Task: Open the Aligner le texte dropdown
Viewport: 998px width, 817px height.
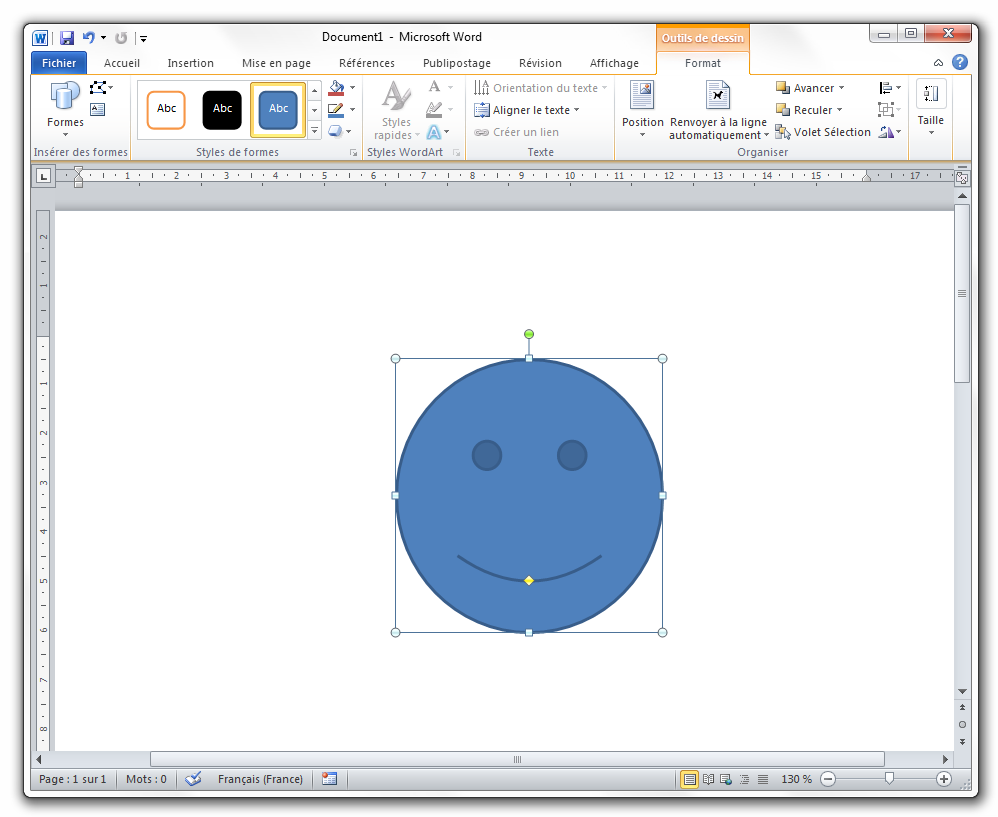Action: [x=527, y=110]
